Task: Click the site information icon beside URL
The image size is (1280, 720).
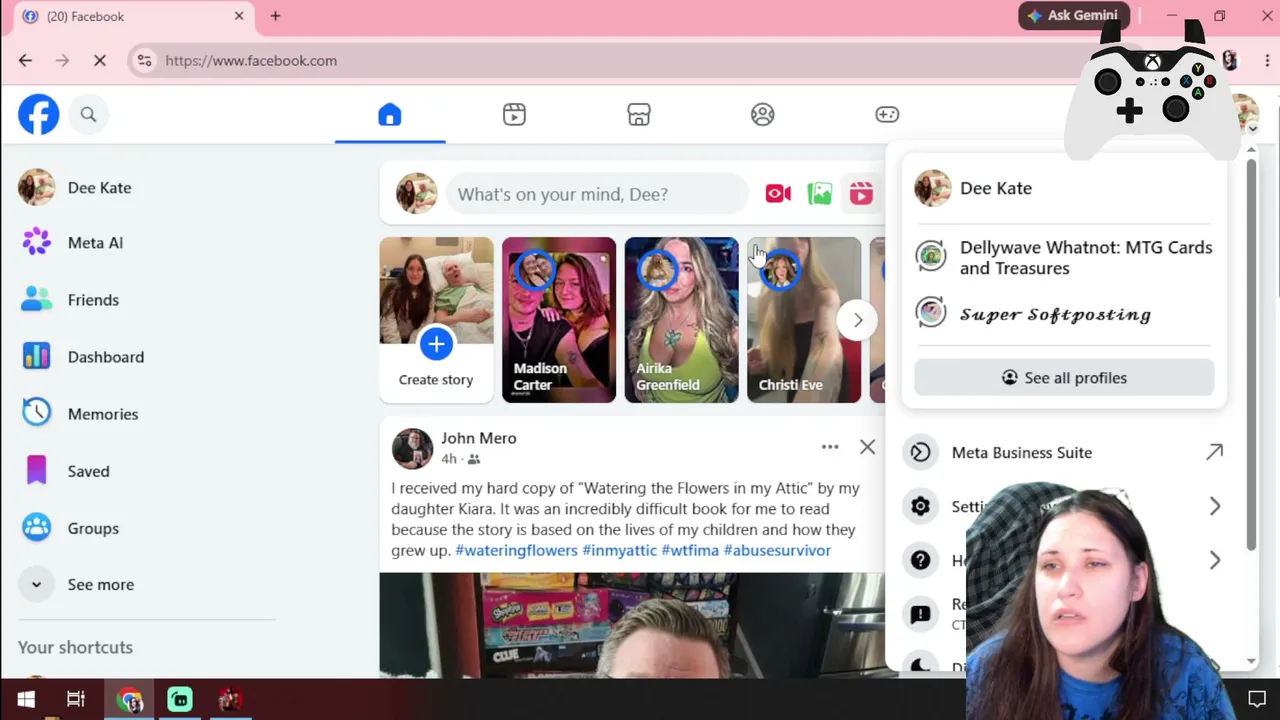Action: click(x=145, y=61)
